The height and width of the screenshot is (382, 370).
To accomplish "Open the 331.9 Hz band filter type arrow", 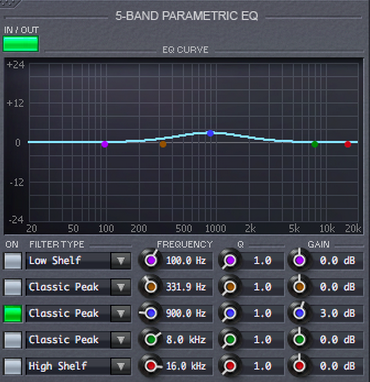I will 121,287.
